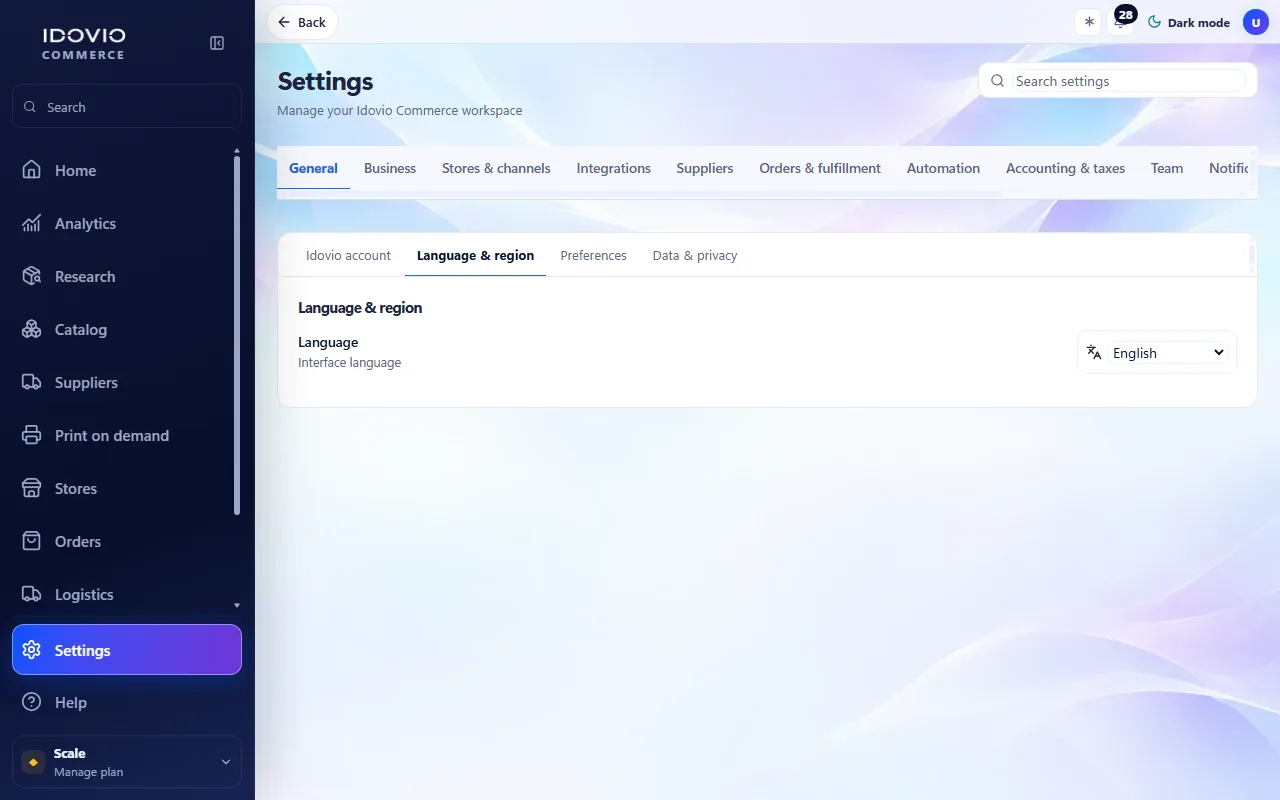Image resolution: width=1280 pixels, height=800 pixels.
Task: Click the asterisk icon in top bar
Action: click(1089, 22)
